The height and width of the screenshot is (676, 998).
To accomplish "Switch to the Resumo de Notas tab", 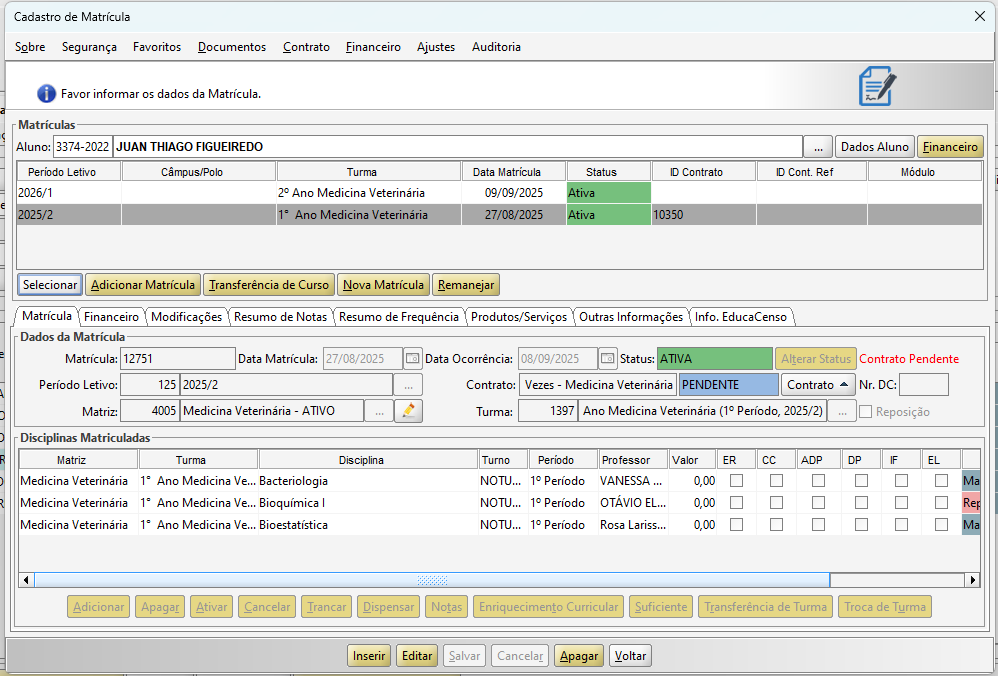I will 280,316.
